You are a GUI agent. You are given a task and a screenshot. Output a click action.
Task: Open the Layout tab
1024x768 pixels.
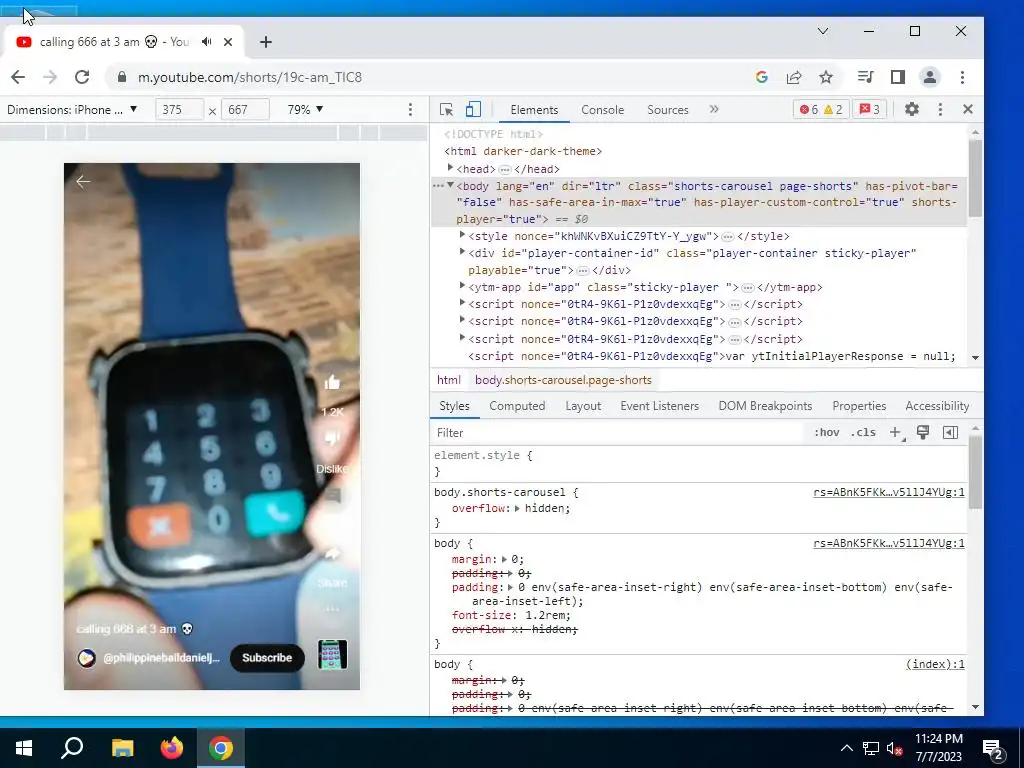[583, 406]
